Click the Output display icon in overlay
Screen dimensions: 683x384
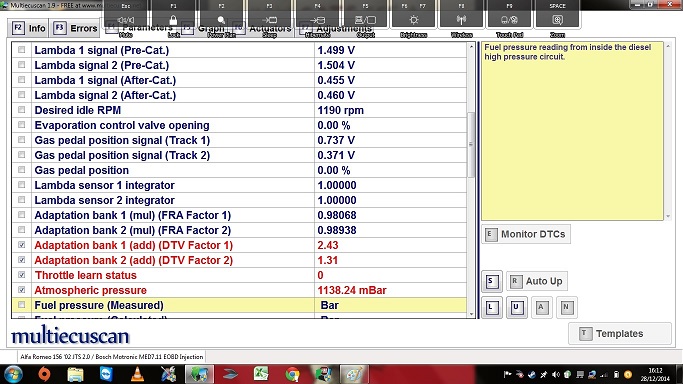coord(365,20)
